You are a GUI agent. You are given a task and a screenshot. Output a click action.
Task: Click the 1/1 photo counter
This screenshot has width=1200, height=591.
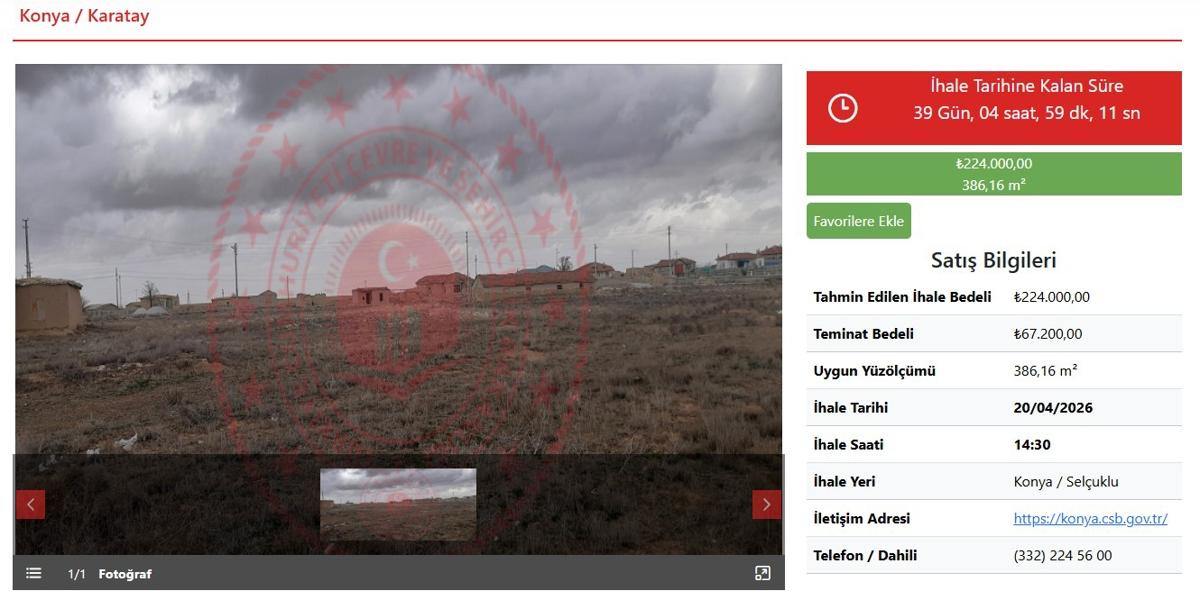[77, 574]
